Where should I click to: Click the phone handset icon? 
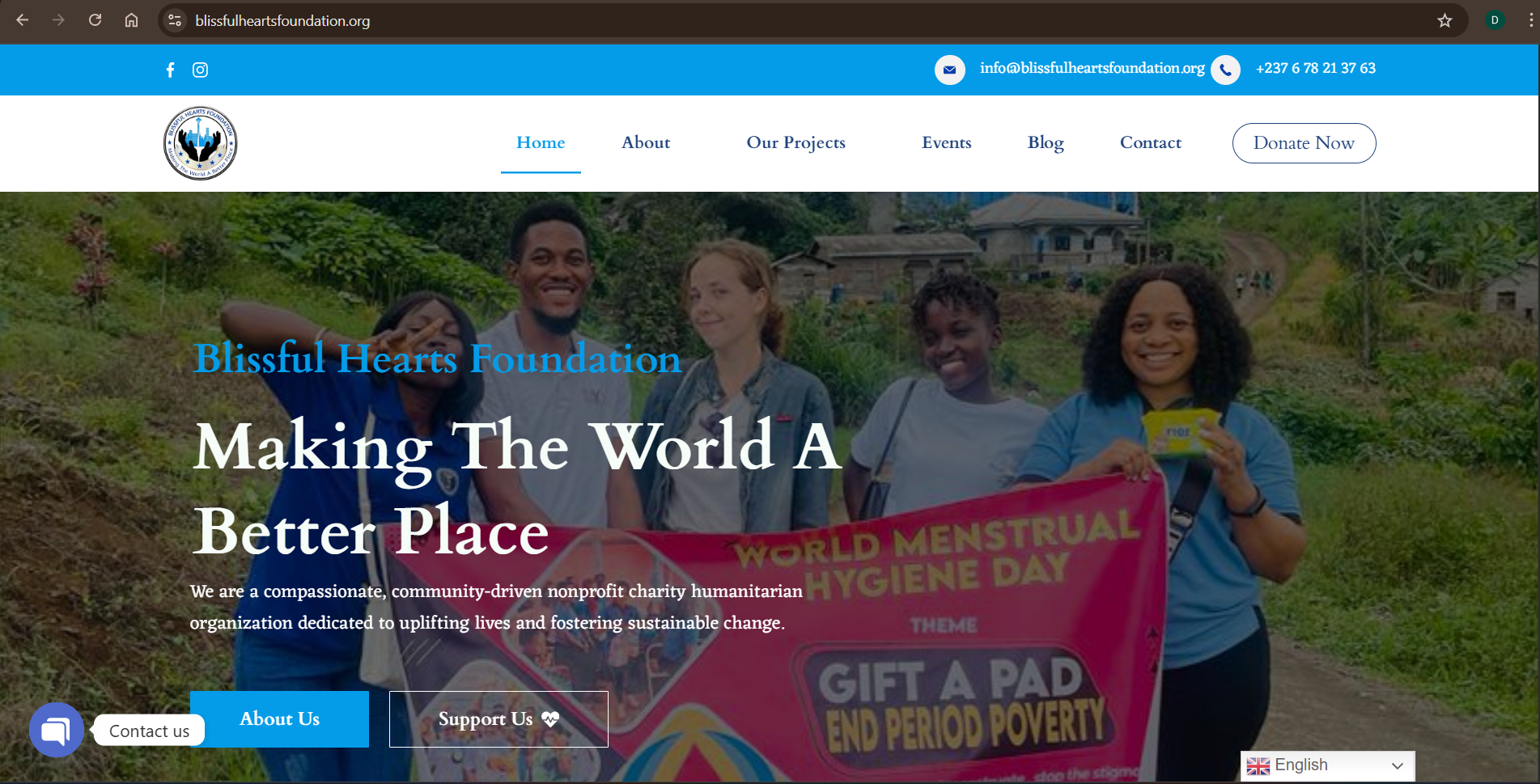(x=1225, y=70)
